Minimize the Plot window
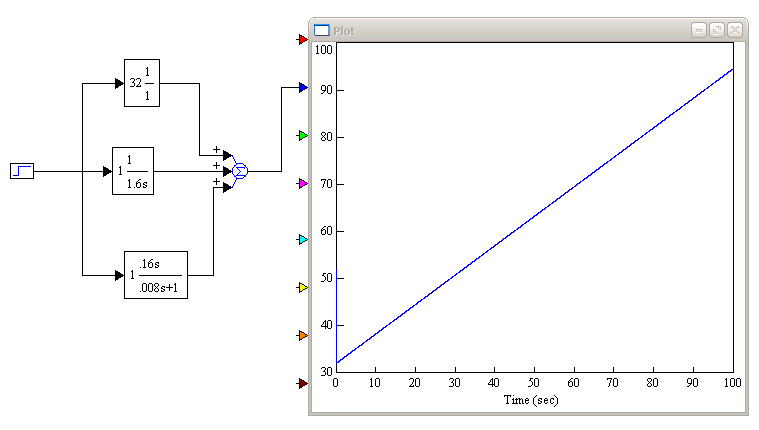The width and height of the screenshot is (759, 430). [698, 31]
